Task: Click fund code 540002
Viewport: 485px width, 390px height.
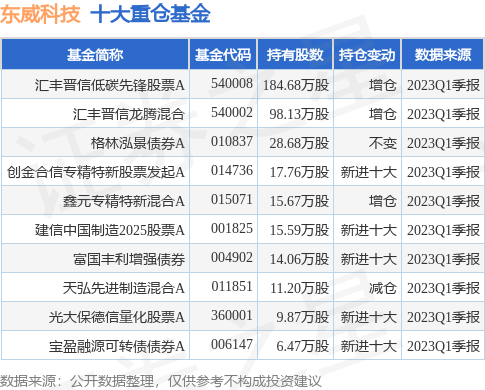Action: pos(232,112)
